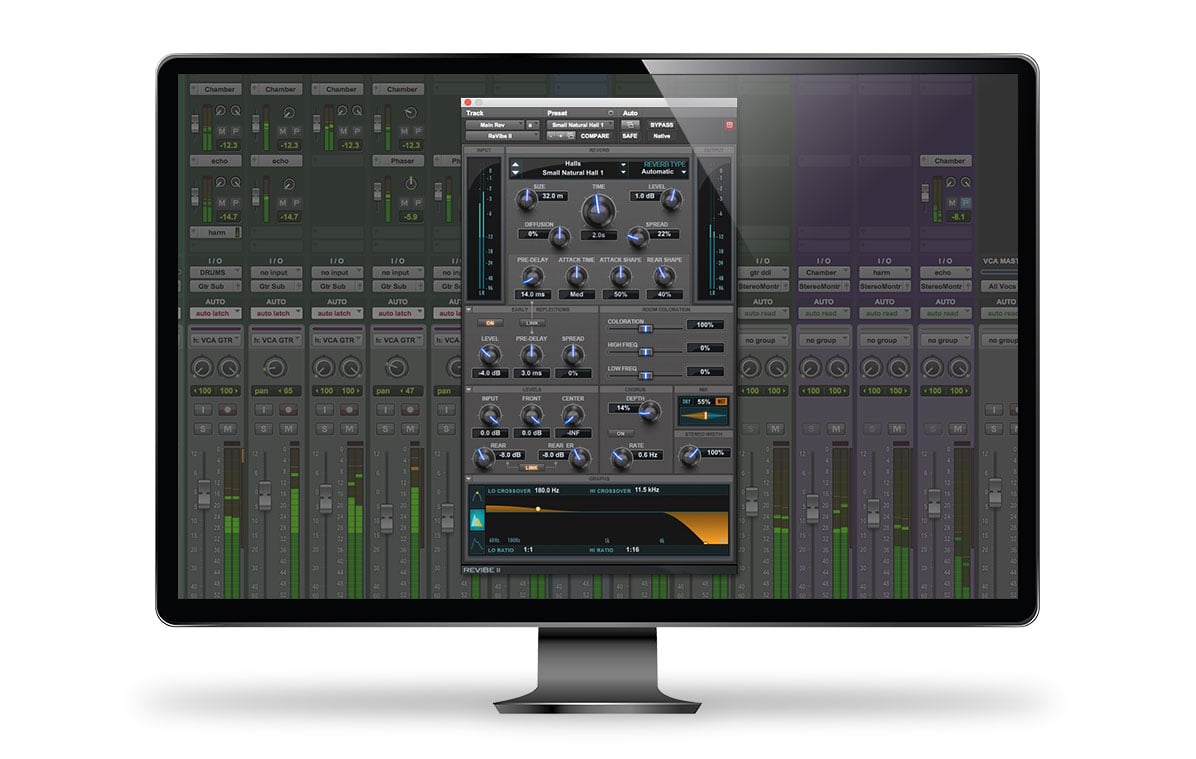Click the 'a' automation icon beside Main Rev

pyautogui.click(x=529, y=125)
